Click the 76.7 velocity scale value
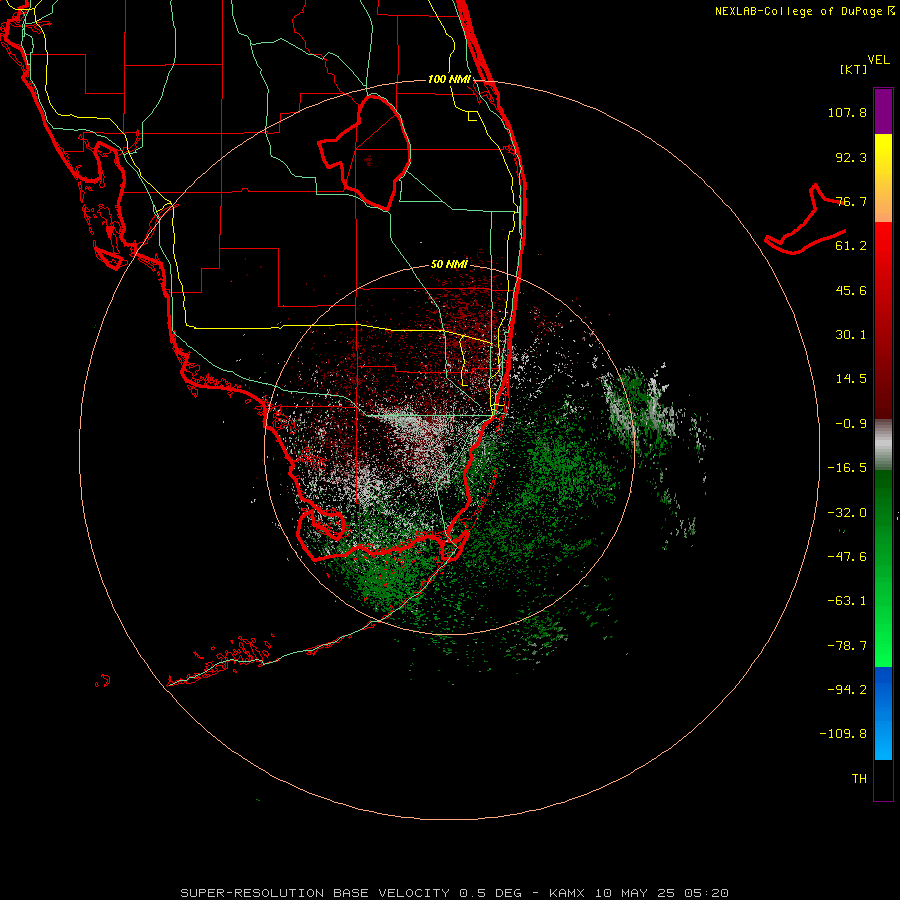This screenshot has height=900, width=900. [851, 201]
